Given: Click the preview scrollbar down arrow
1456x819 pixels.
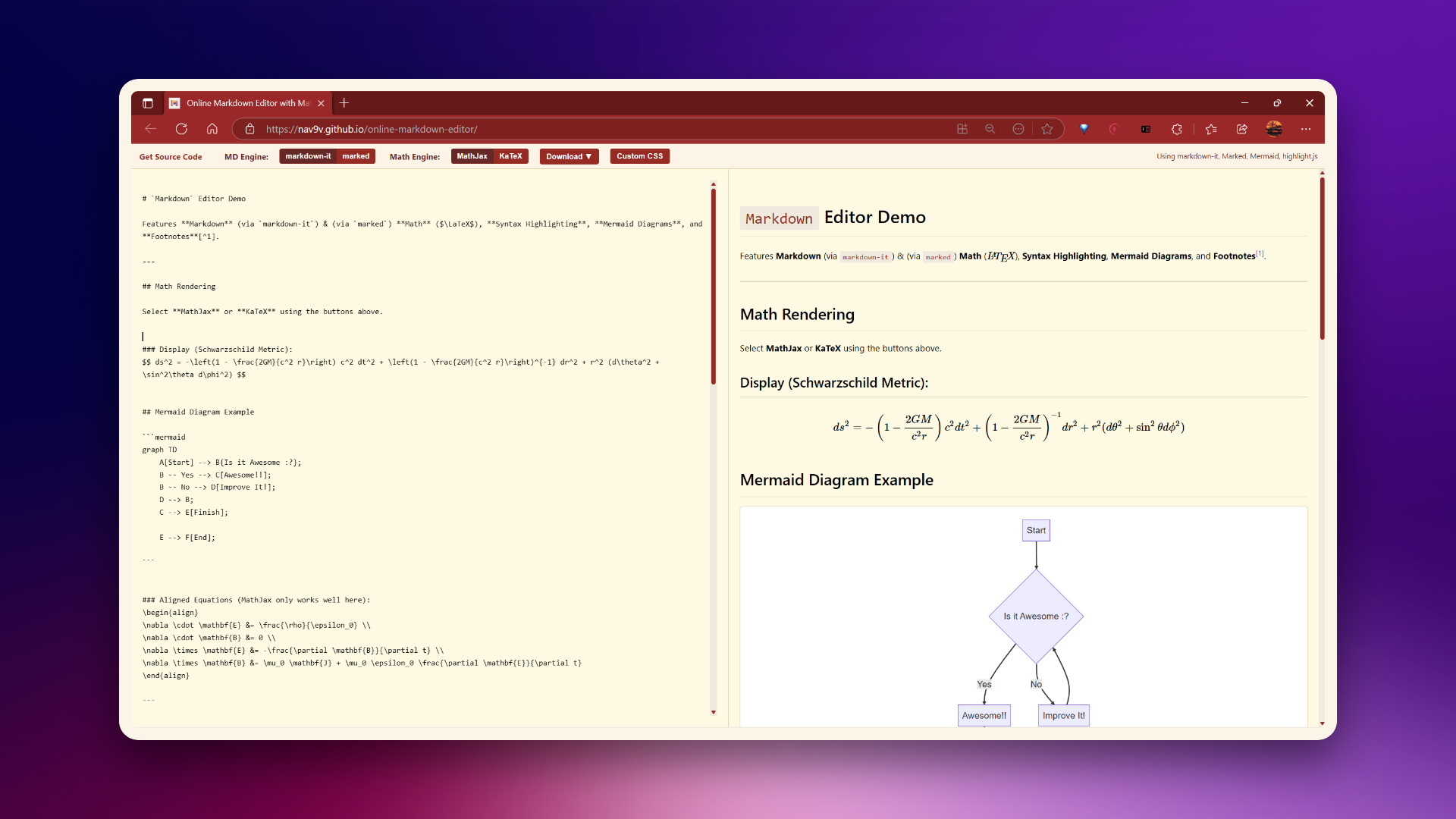Looking at the screenshot, I should [x=1323, y=723].
